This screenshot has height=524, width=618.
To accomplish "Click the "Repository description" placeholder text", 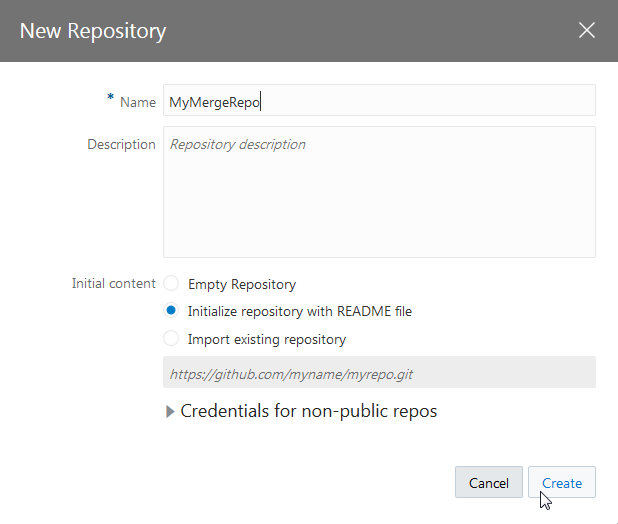I will pos(238,145).
